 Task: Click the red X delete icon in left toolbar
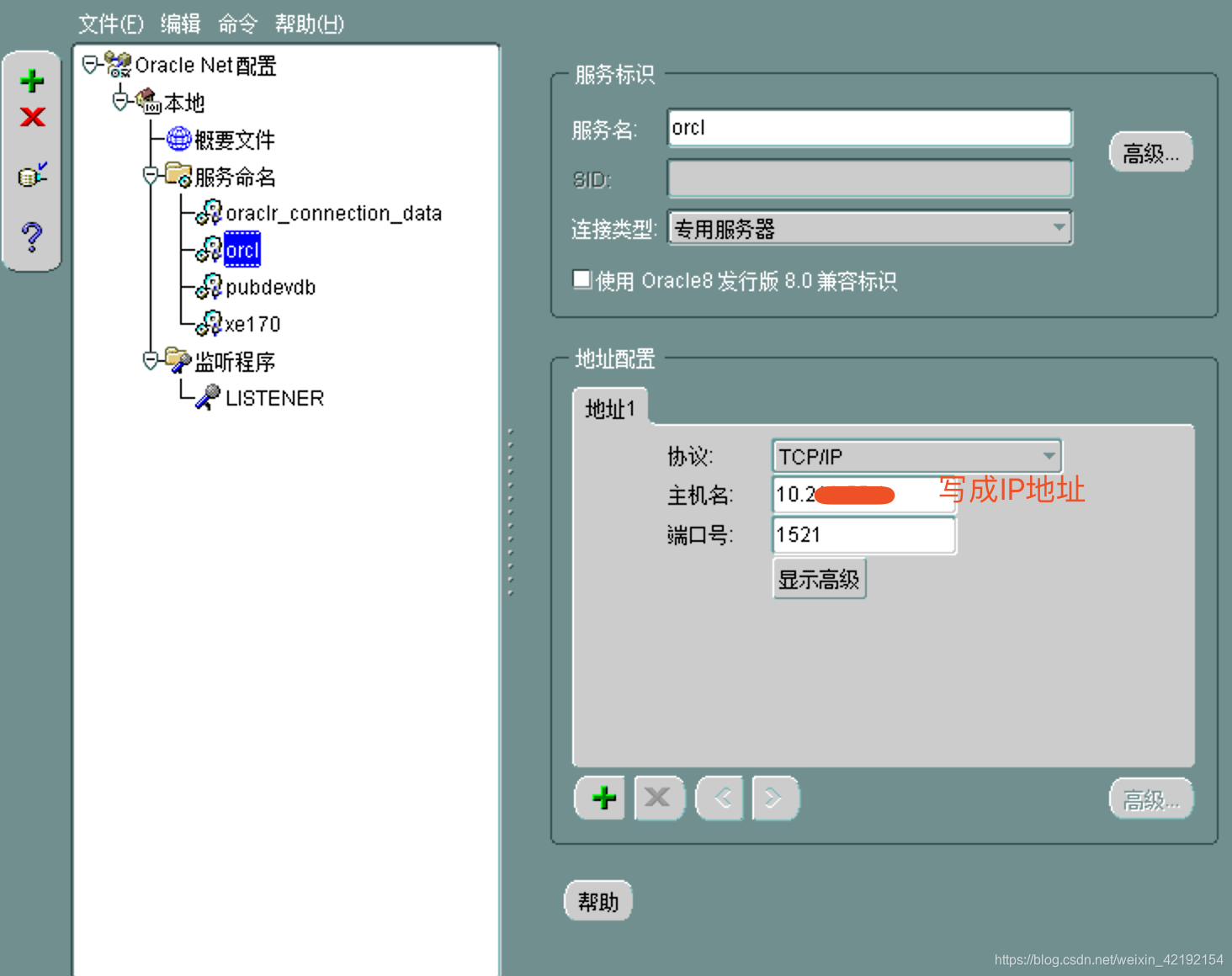(32, 116)
